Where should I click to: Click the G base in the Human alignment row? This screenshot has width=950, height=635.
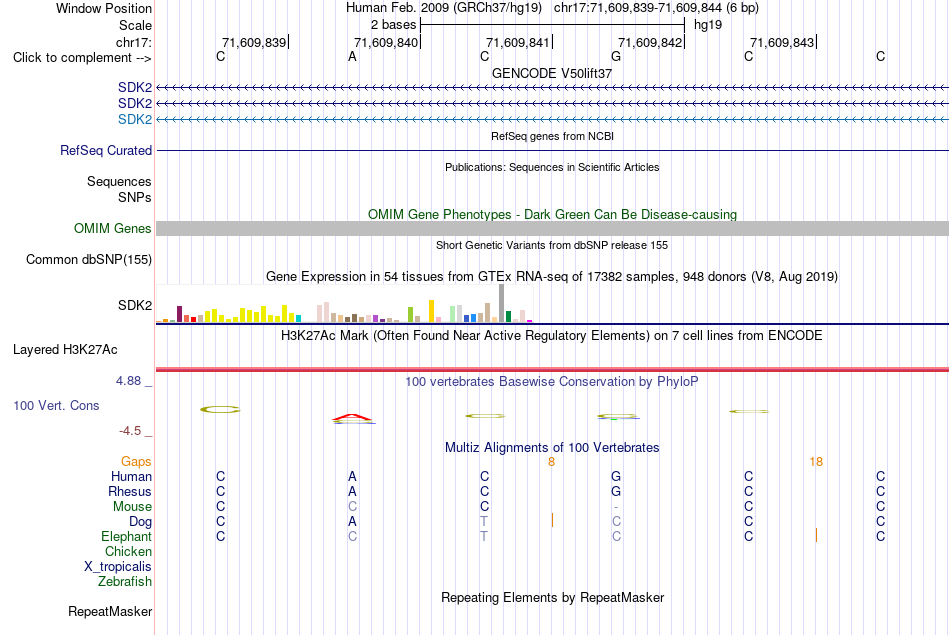(616, 477)
